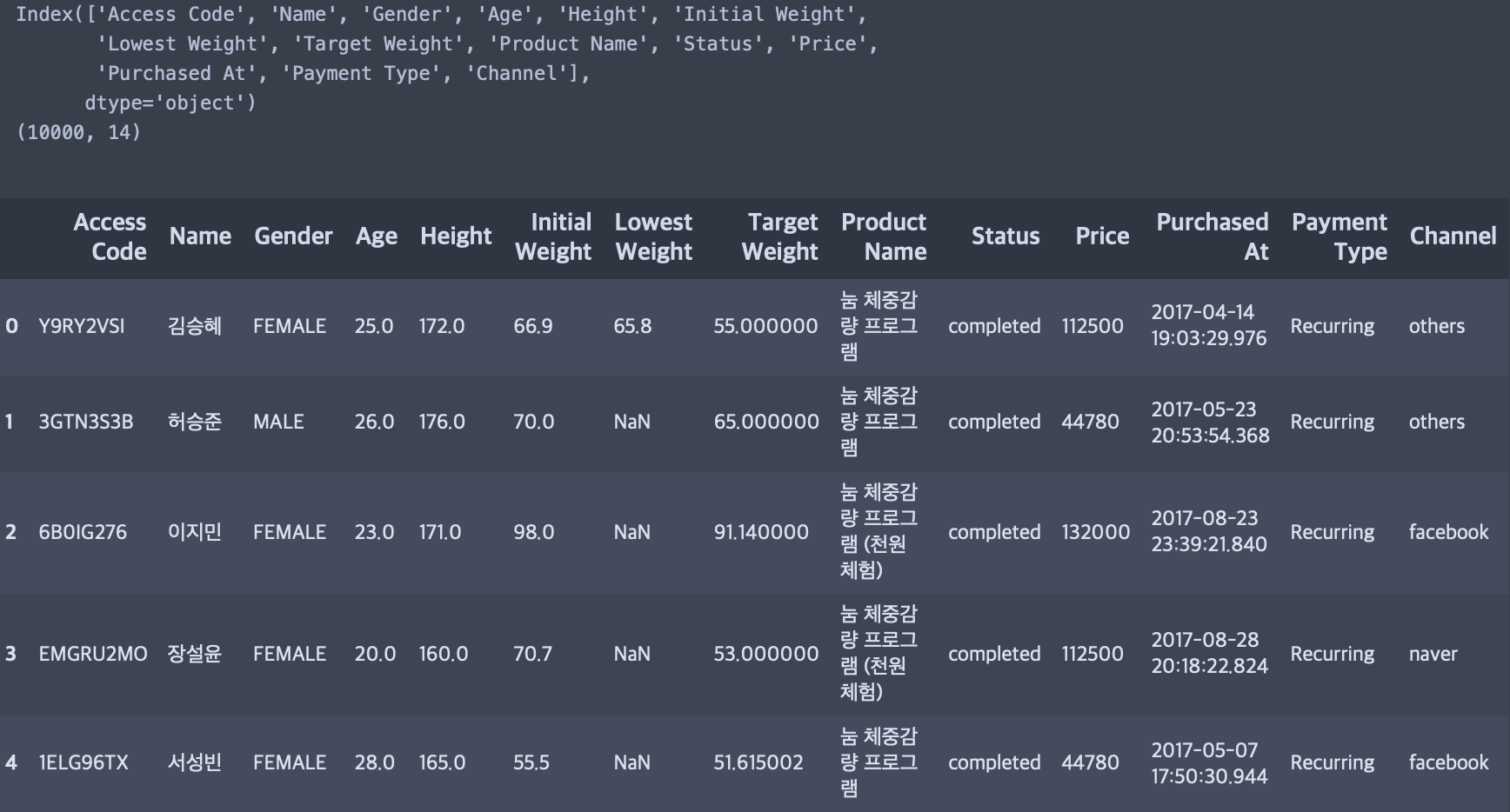Click the Gender column header
This screenshot has width=1510, height=812.
pos(293,236)
